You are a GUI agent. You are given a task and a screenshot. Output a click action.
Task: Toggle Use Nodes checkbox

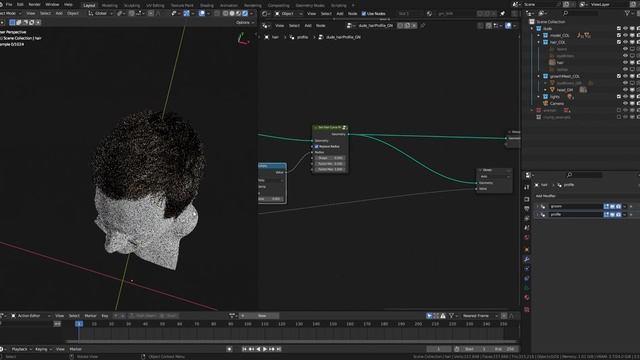pyautogui.click(x=364, y=13)
